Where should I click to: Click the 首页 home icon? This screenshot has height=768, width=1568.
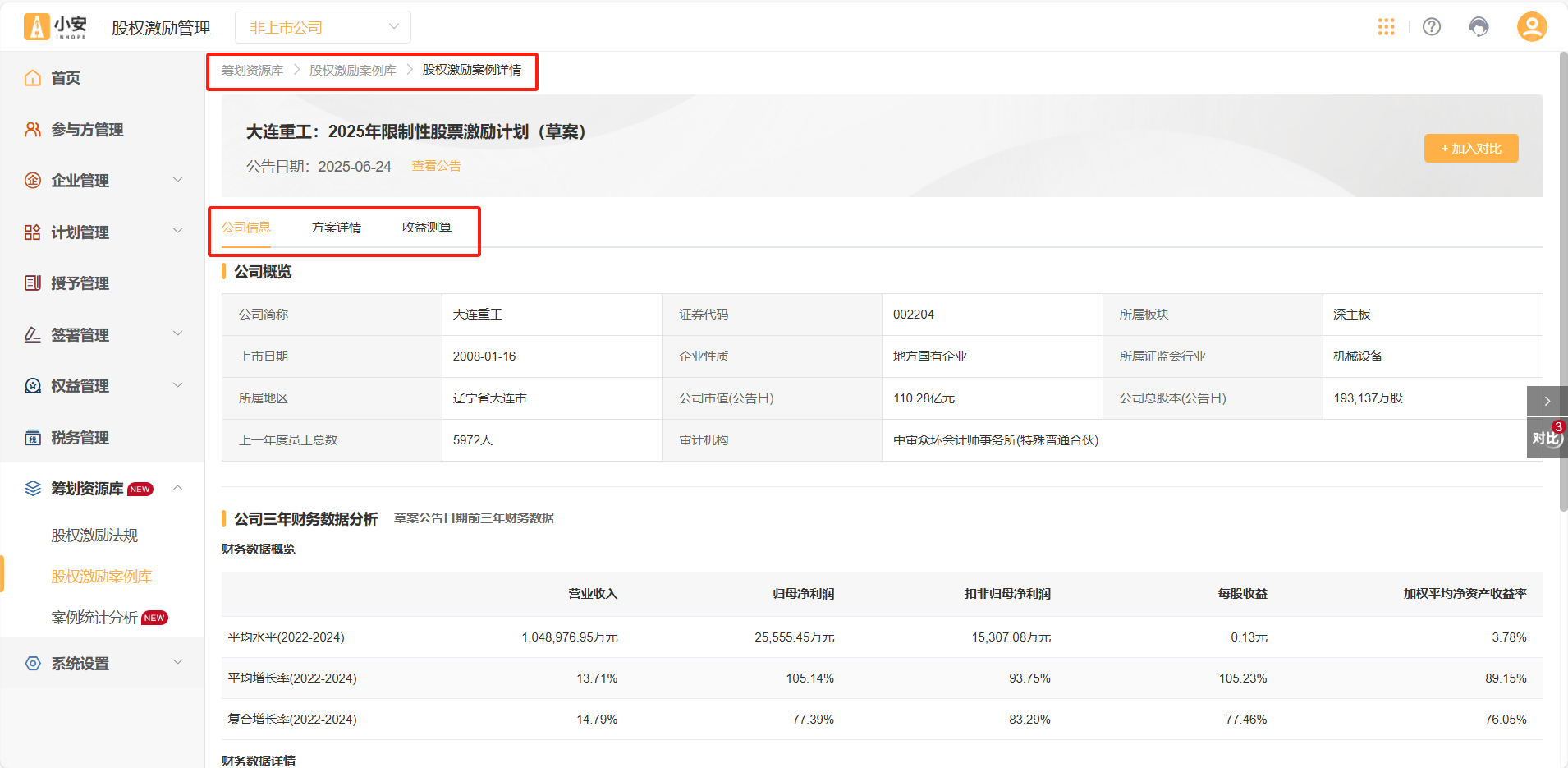tap(33, 78)
